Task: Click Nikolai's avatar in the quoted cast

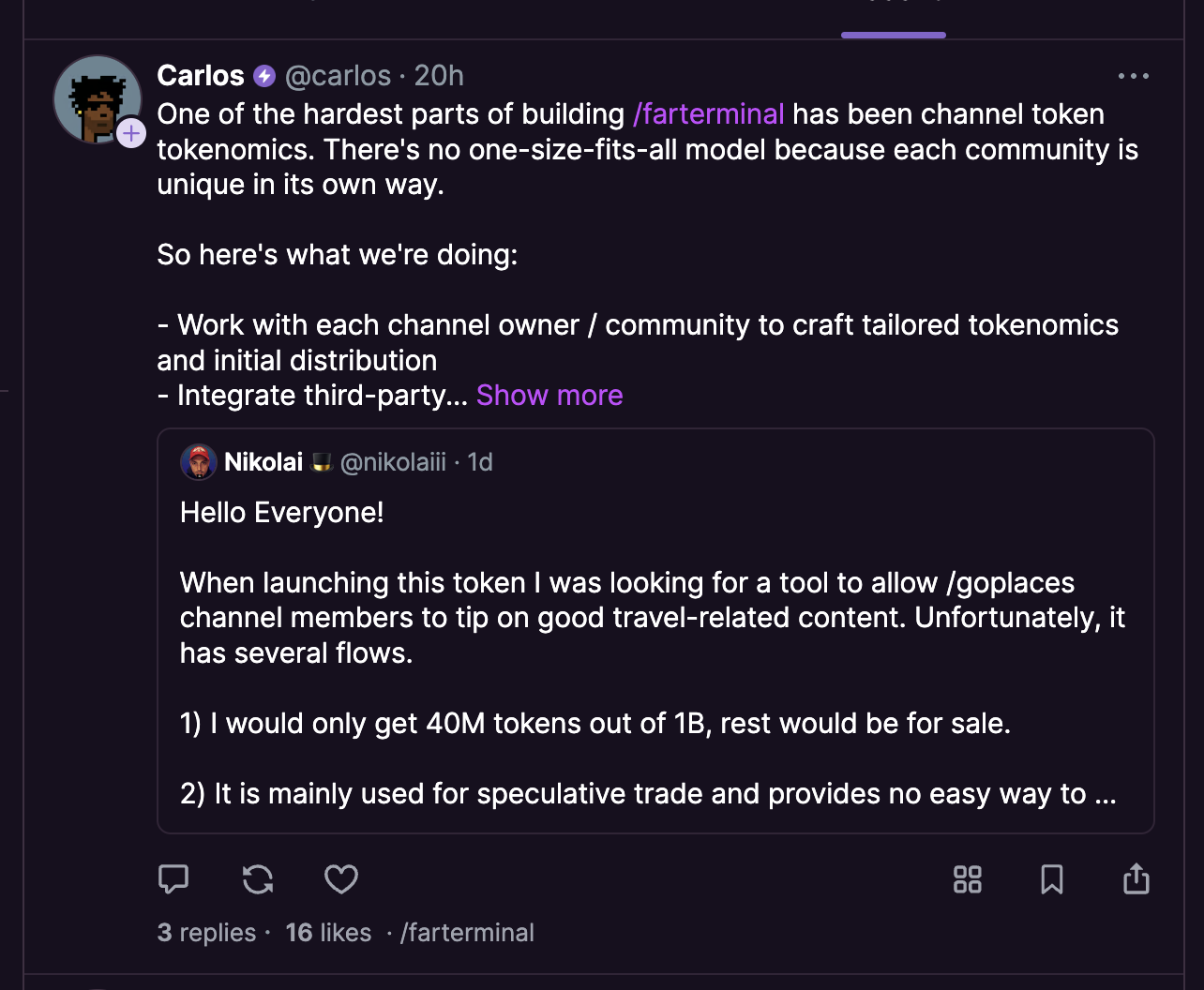Action: 199,462
